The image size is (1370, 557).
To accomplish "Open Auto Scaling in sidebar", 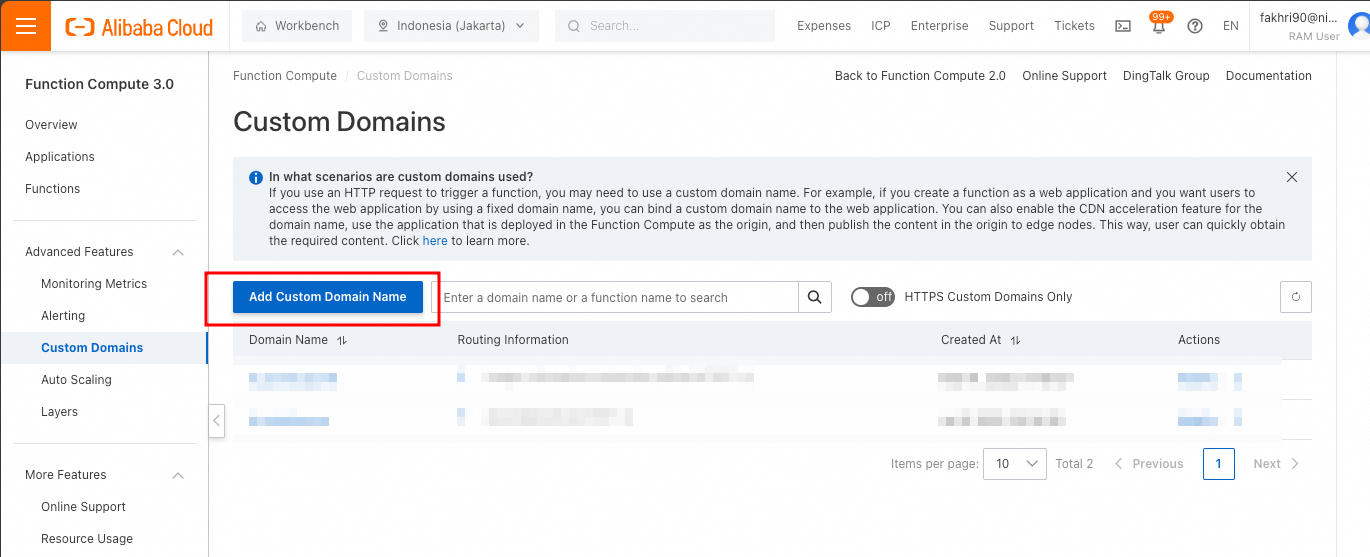I will click(x=76, y=380).
